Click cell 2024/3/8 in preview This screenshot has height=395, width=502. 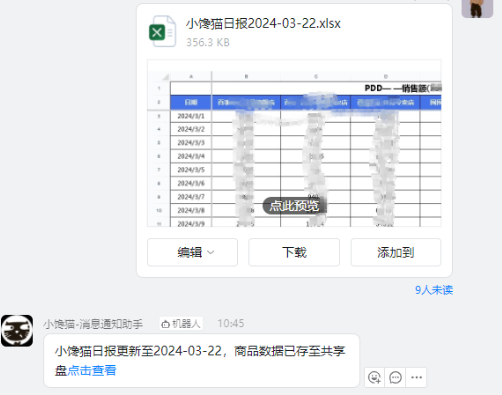click(191, 210)
